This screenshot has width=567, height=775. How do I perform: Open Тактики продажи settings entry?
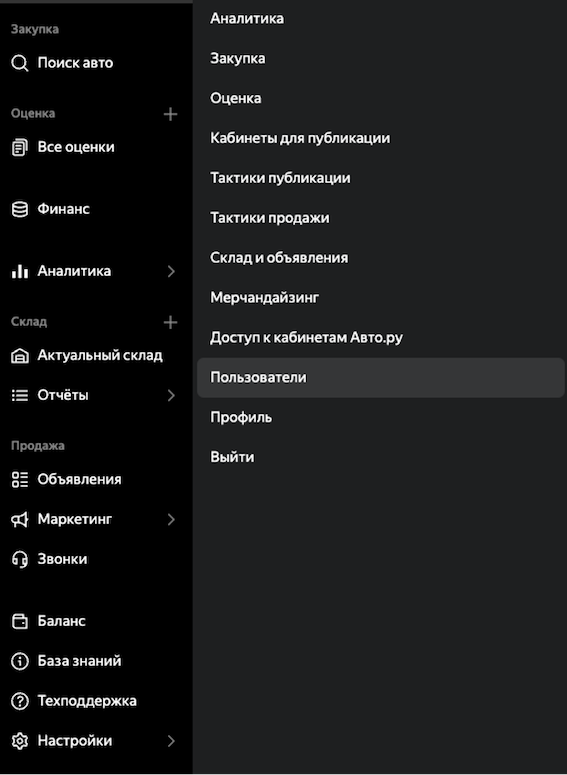(270, 218)
